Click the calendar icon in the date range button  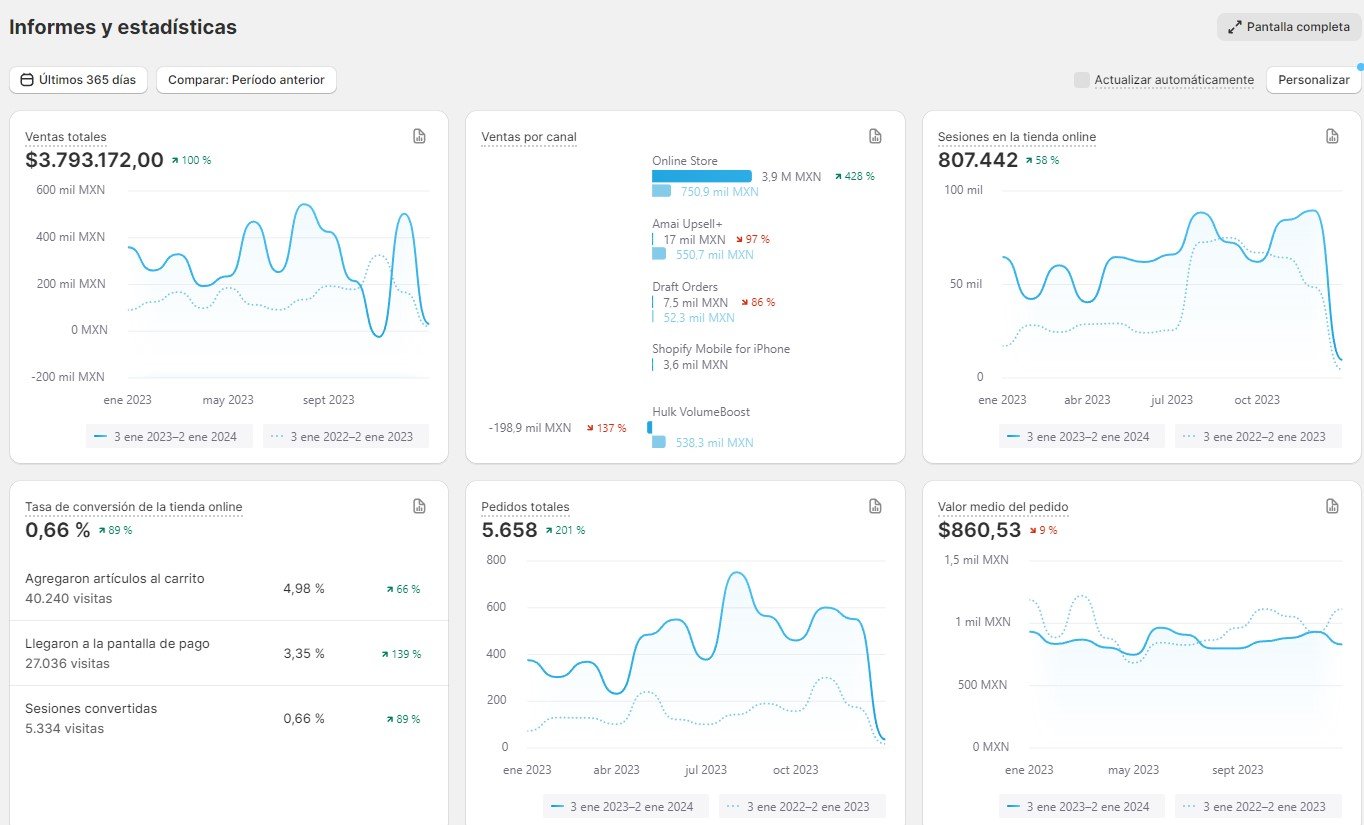click(x=27, y=80)
